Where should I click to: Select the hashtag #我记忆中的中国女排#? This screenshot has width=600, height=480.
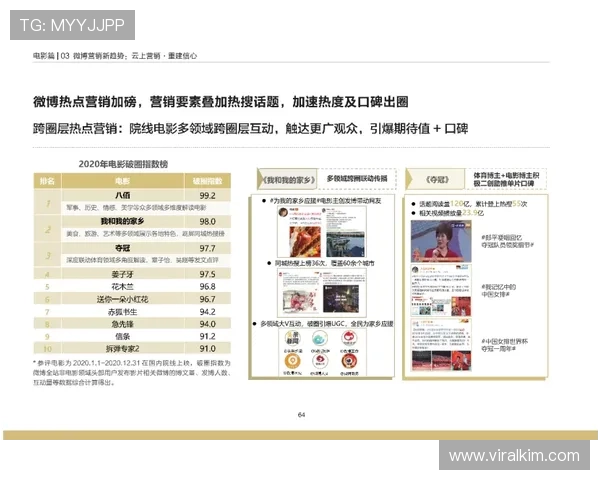tap(499, 291)
